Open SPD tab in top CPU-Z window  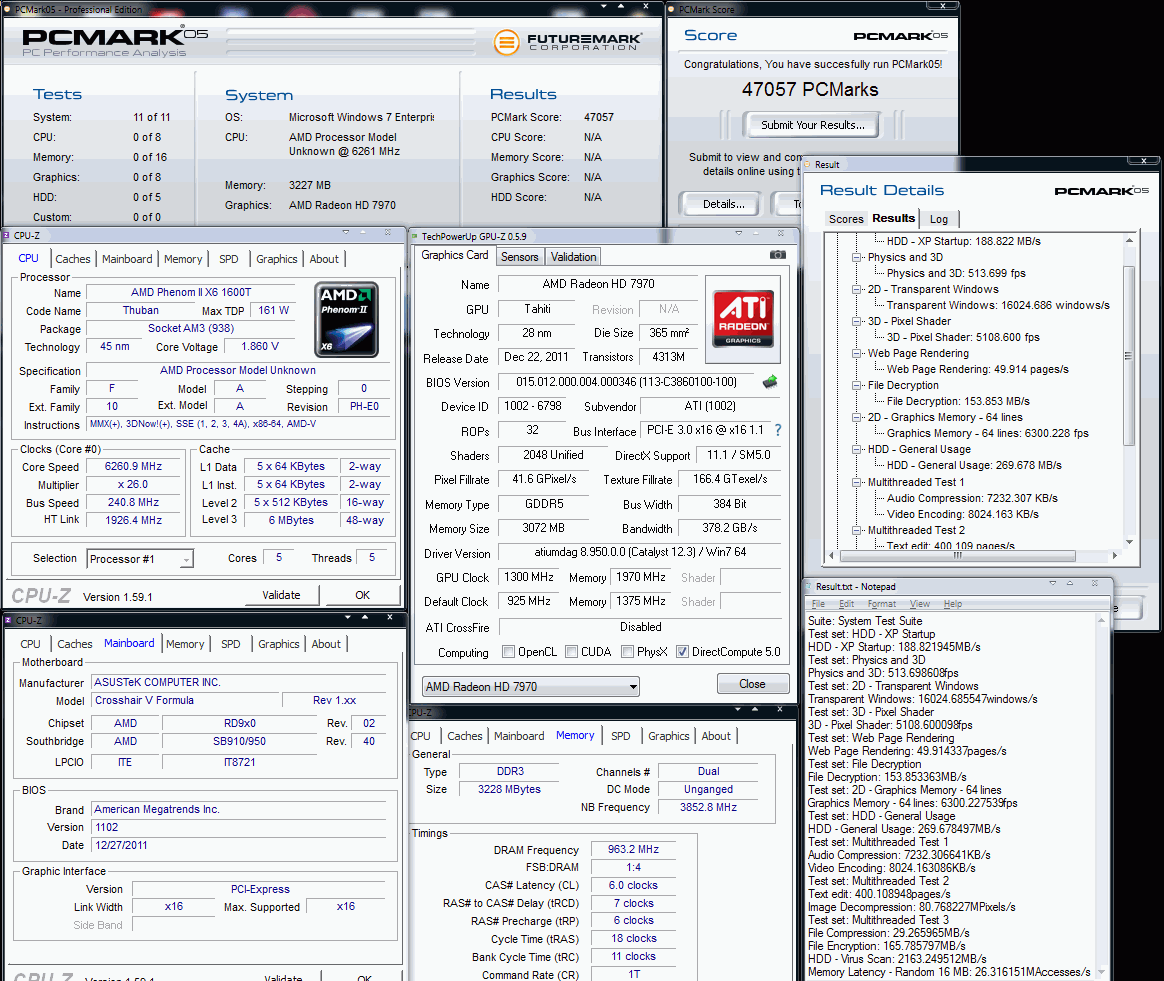coord(229,259)
